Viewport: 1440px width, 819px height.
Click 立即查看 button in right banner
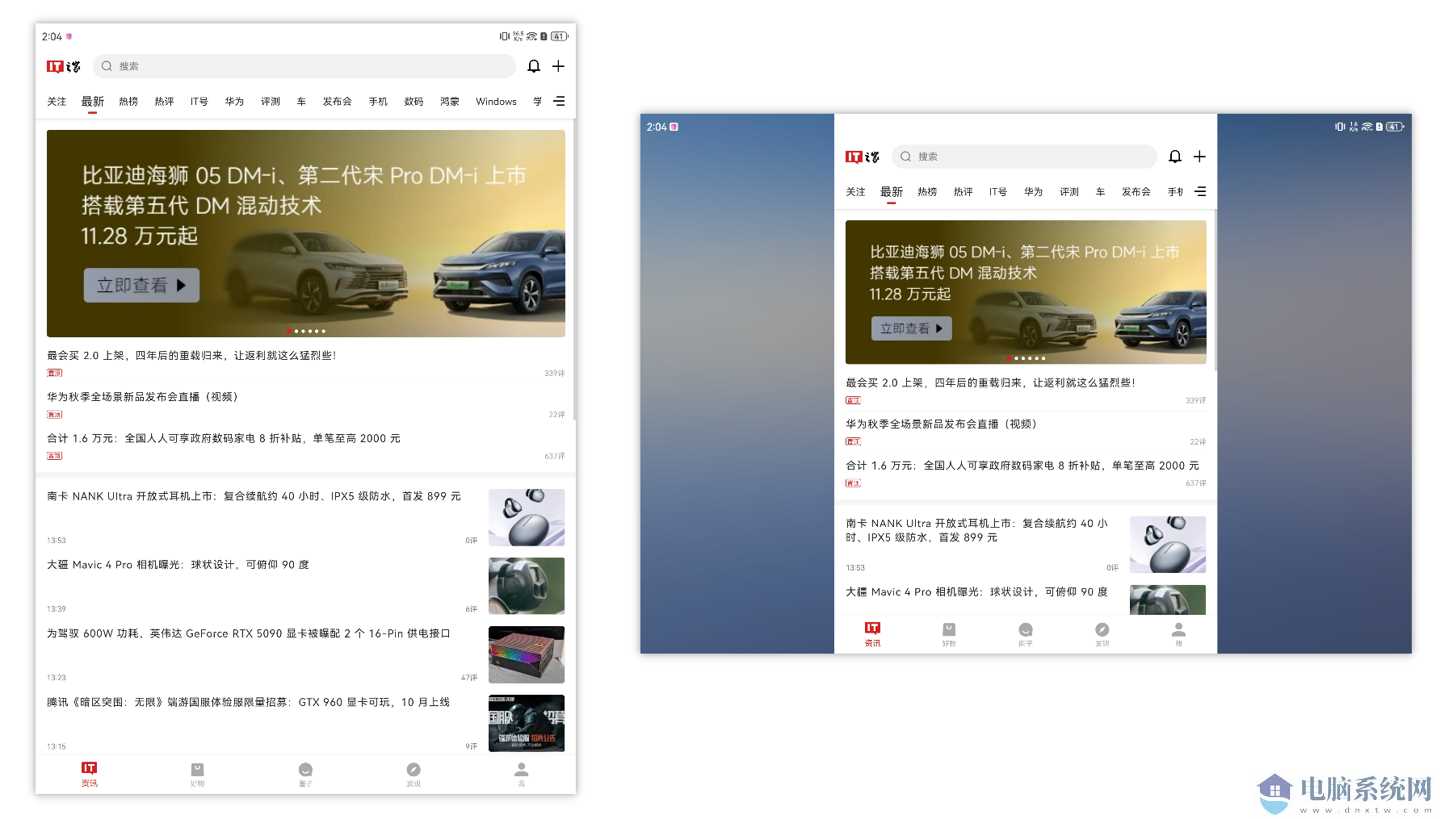click(x=911, y=328)
